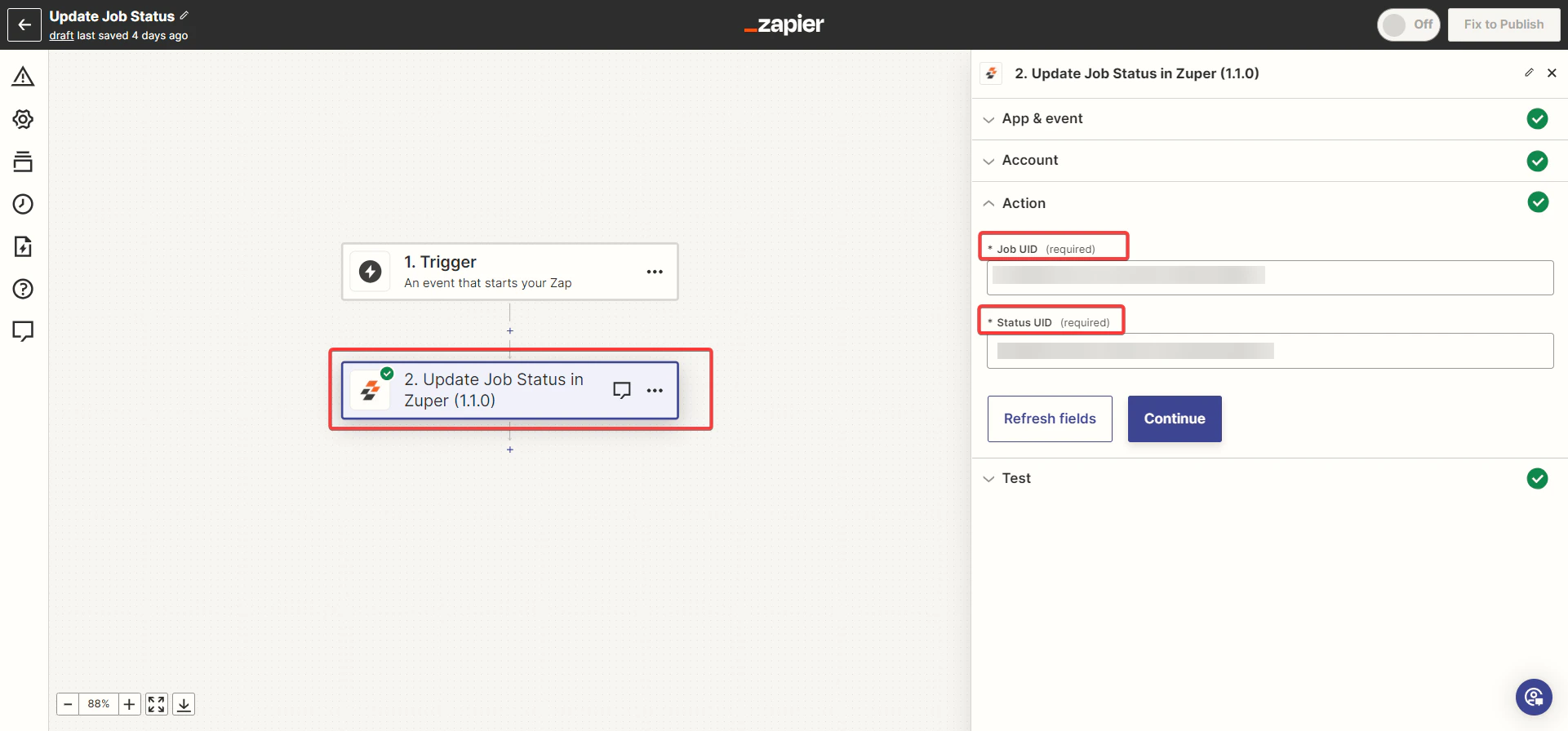The height and width of the screenshot is (731, 1568).
Task: Expand the App & event section
Action: (1269, 119)
